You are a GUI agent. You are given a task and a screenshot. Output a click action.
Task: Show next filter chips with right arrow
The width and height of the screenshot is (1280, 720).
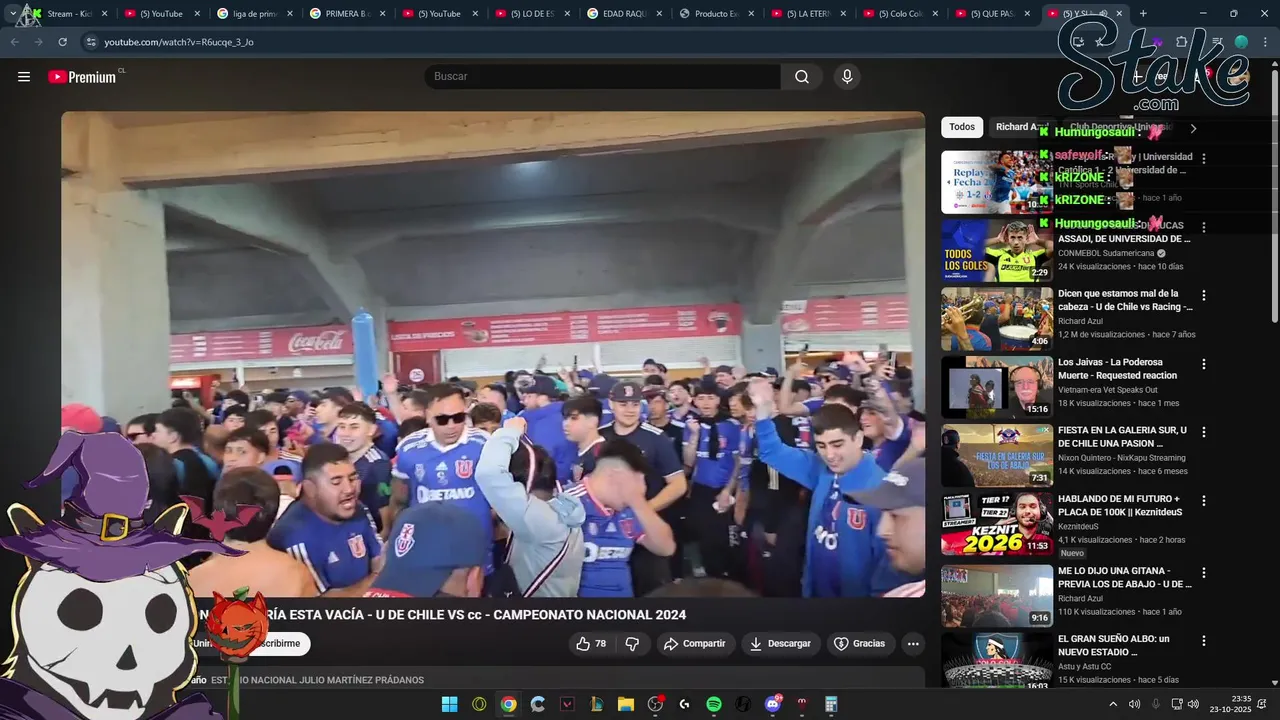(1193, 128)
